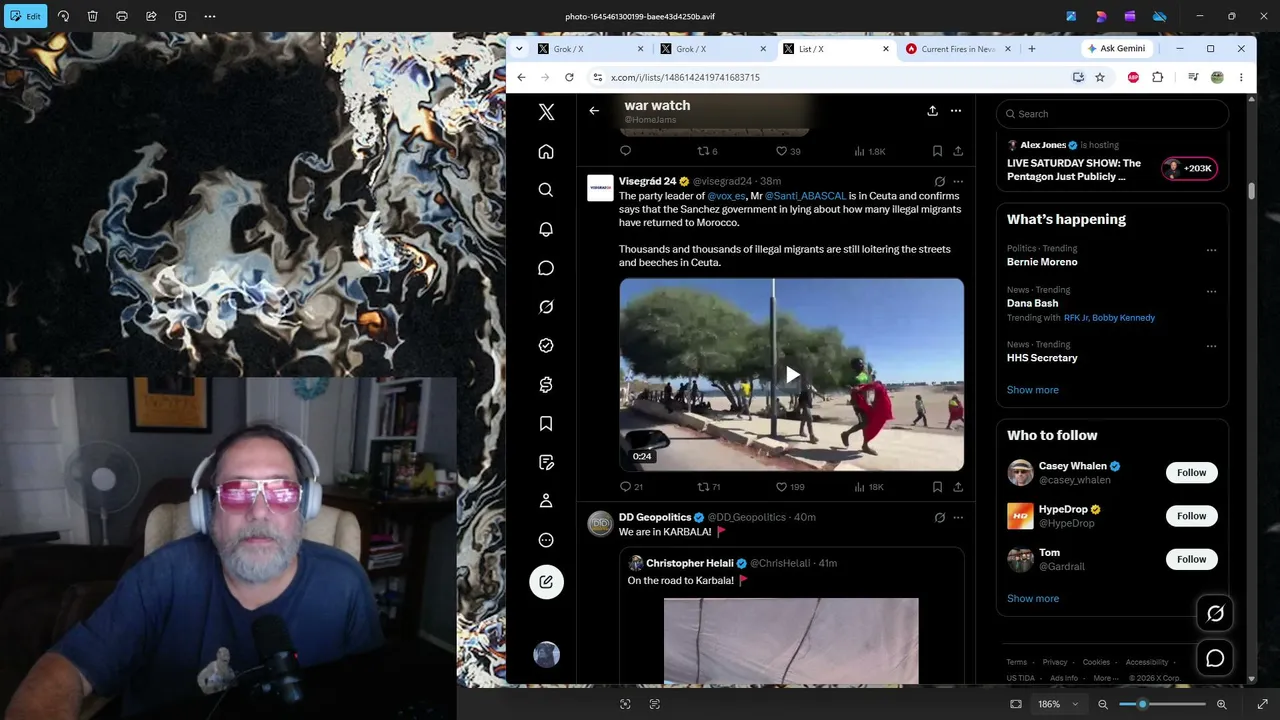Delete the photo using the trash icon

(x=92, y=16)
